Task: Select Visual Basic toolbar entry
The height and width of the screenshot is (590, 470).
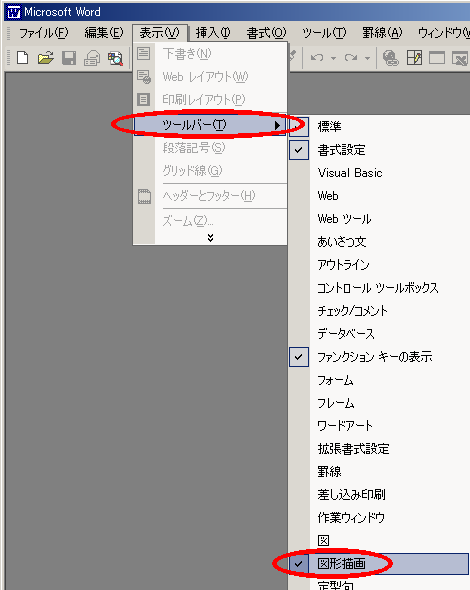Action: click(379, 173)
